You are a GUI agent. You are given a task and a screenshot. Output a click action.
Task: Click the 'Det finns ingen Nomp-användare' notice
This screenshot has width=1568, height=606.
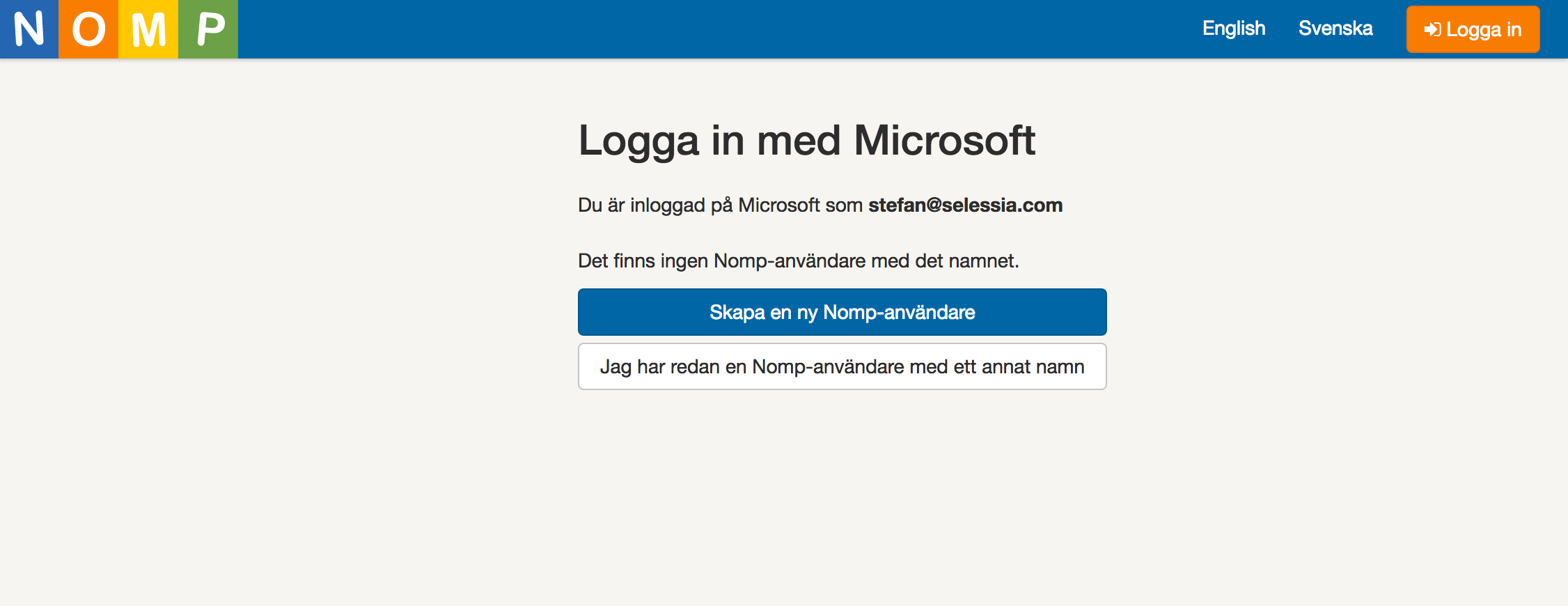tap(798, 261)
